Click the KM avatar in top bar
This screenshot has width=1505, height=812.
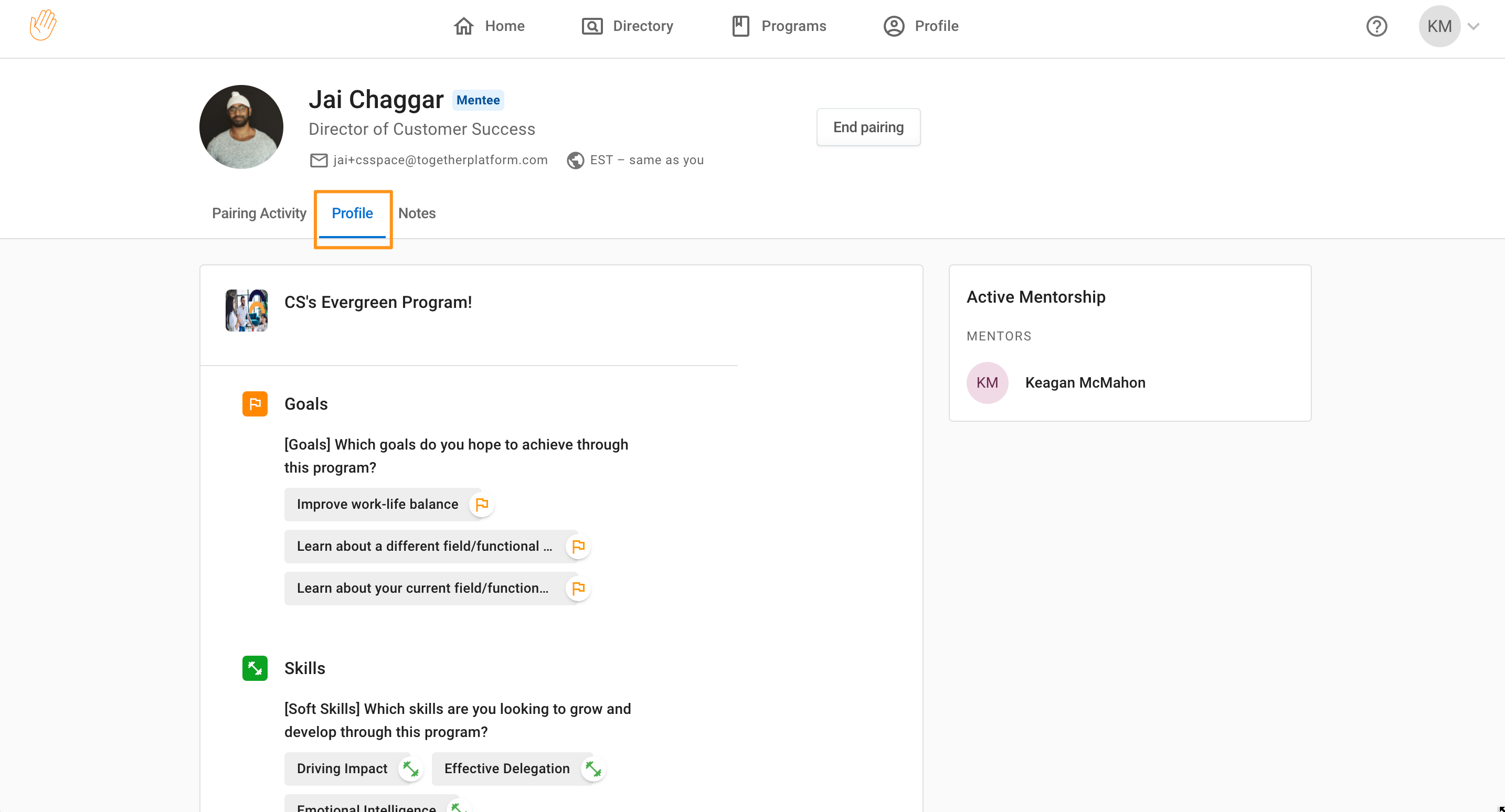coord(1439,26)
